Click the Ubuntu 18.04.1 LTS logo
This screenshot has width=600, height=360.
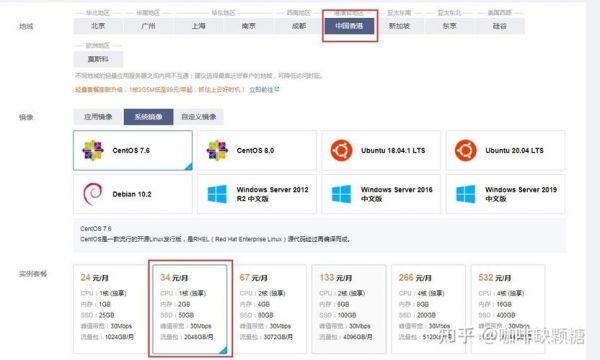coord(341,150)
